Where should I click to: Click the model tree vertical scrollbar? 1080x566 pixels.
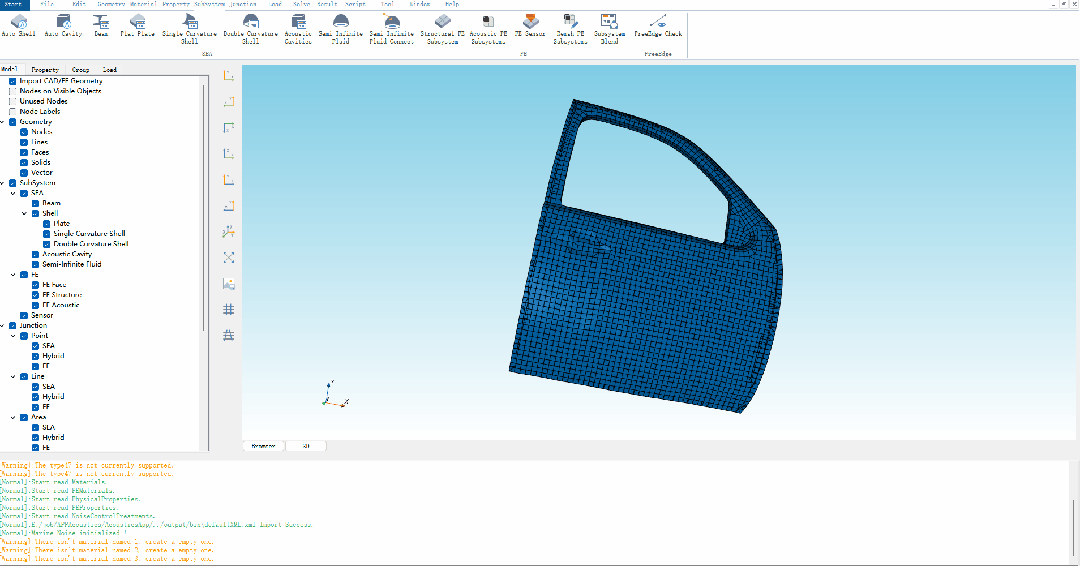point(204,207)
